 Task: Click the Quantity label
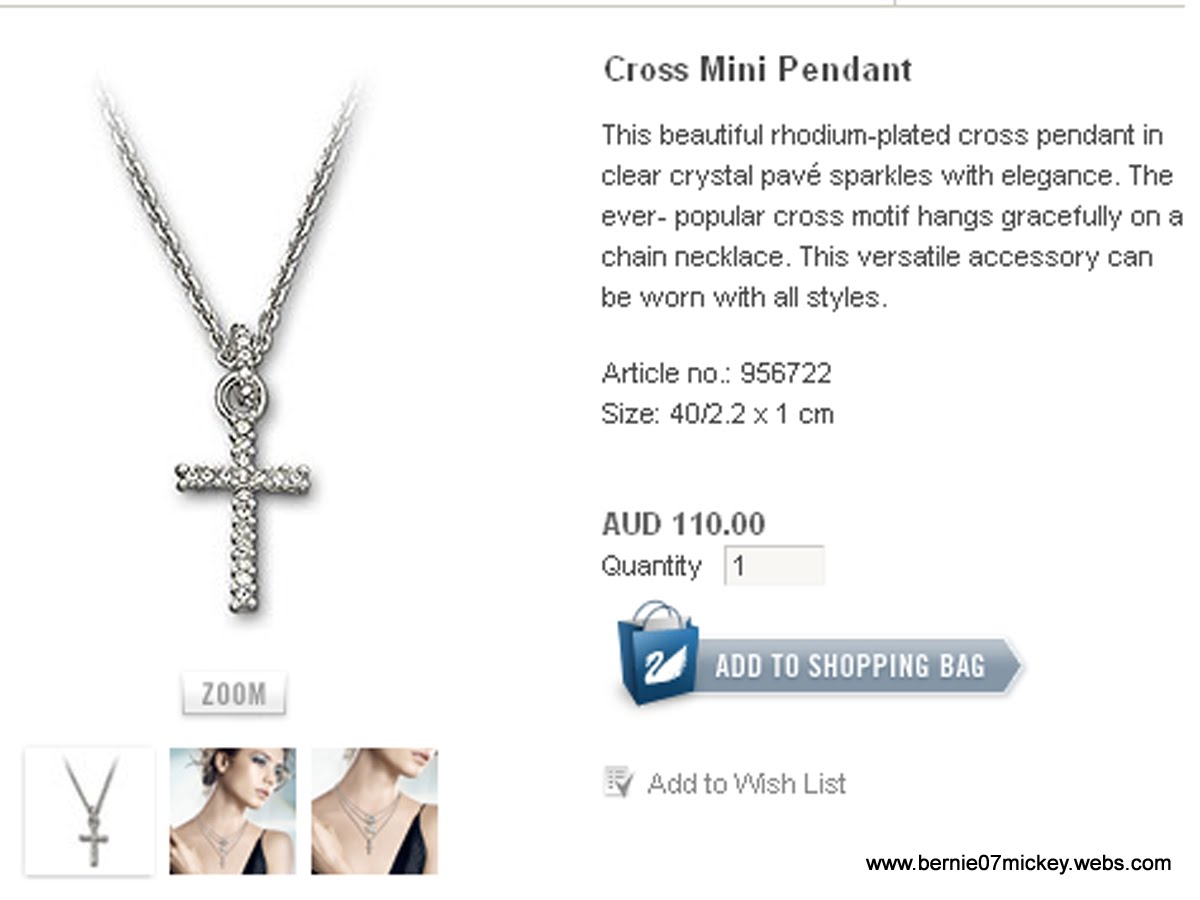651,566
